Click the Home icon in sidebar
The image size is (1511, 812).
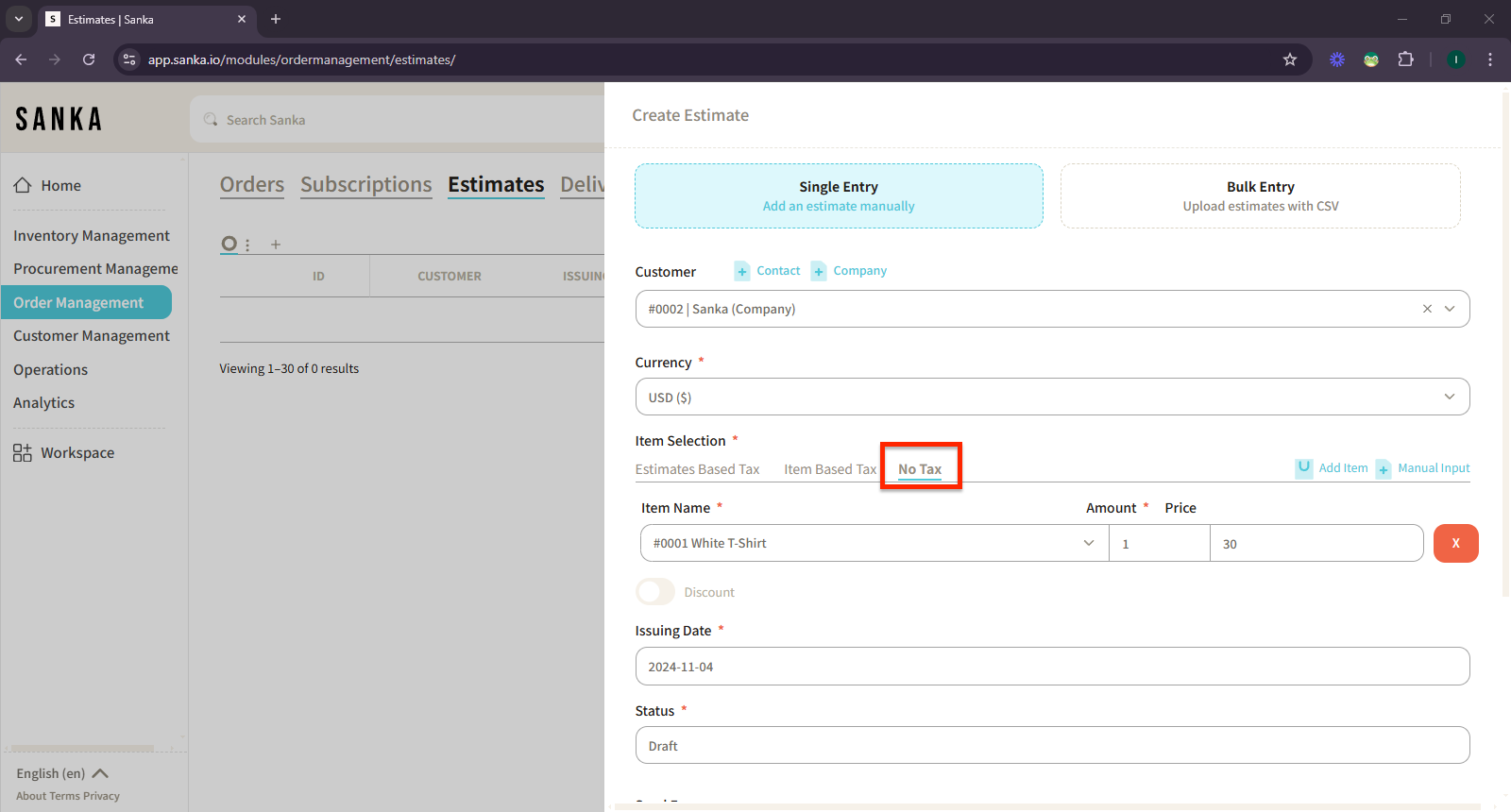(23, 185)
